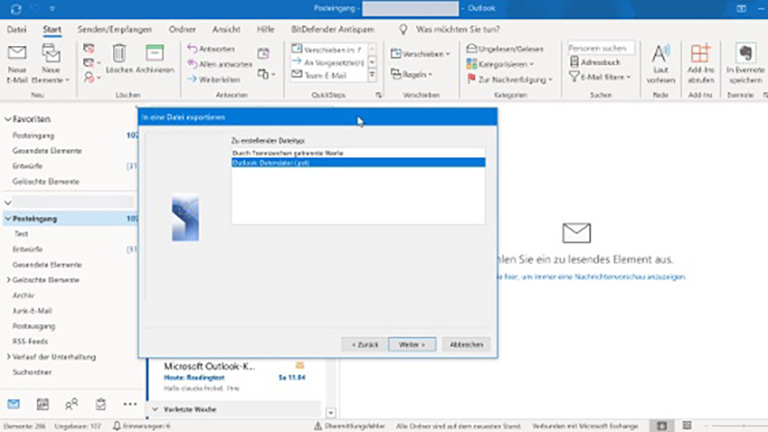
Task: Toggle normal view button in status bar
Action: [x=663, y=425]
